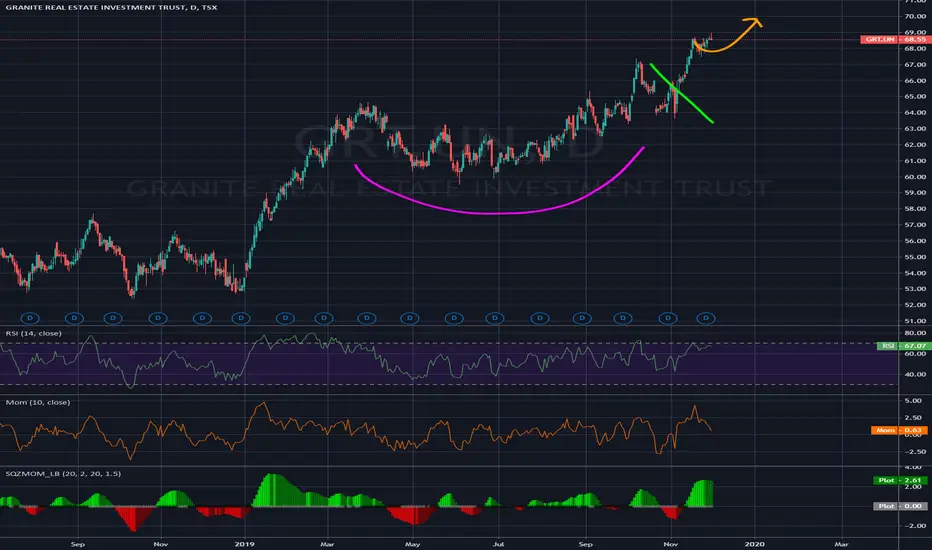The height and width of the screenshot is (550, 932).
Task: Click -2.00 on the squeeze momentum scale
Action: click(x=914, y=526)
